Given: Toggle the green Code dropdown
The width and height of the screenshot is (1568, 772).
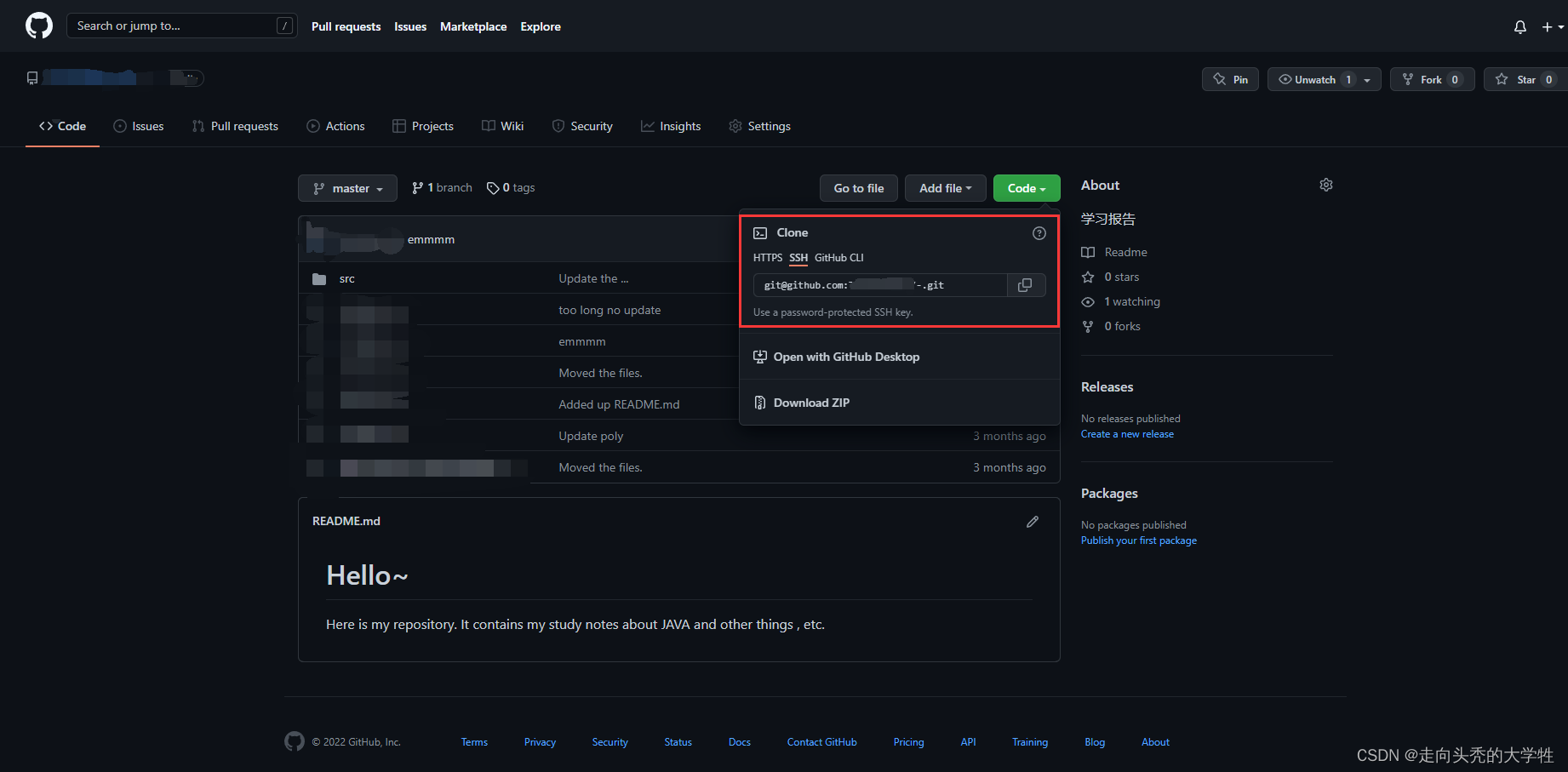Looking at the screenshot, I should (1027, 188).
